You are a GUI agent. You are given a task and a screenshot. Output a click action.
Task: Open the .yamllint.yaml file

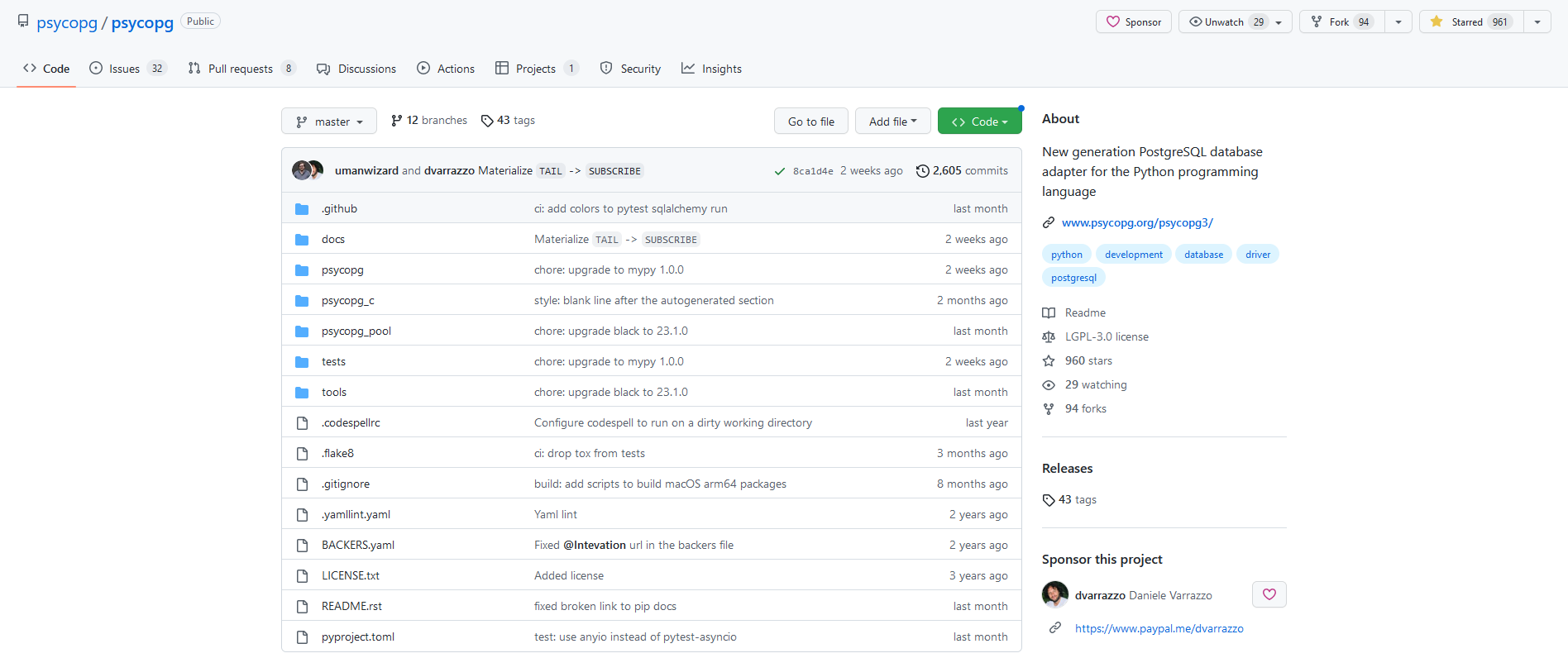[356, 514]
